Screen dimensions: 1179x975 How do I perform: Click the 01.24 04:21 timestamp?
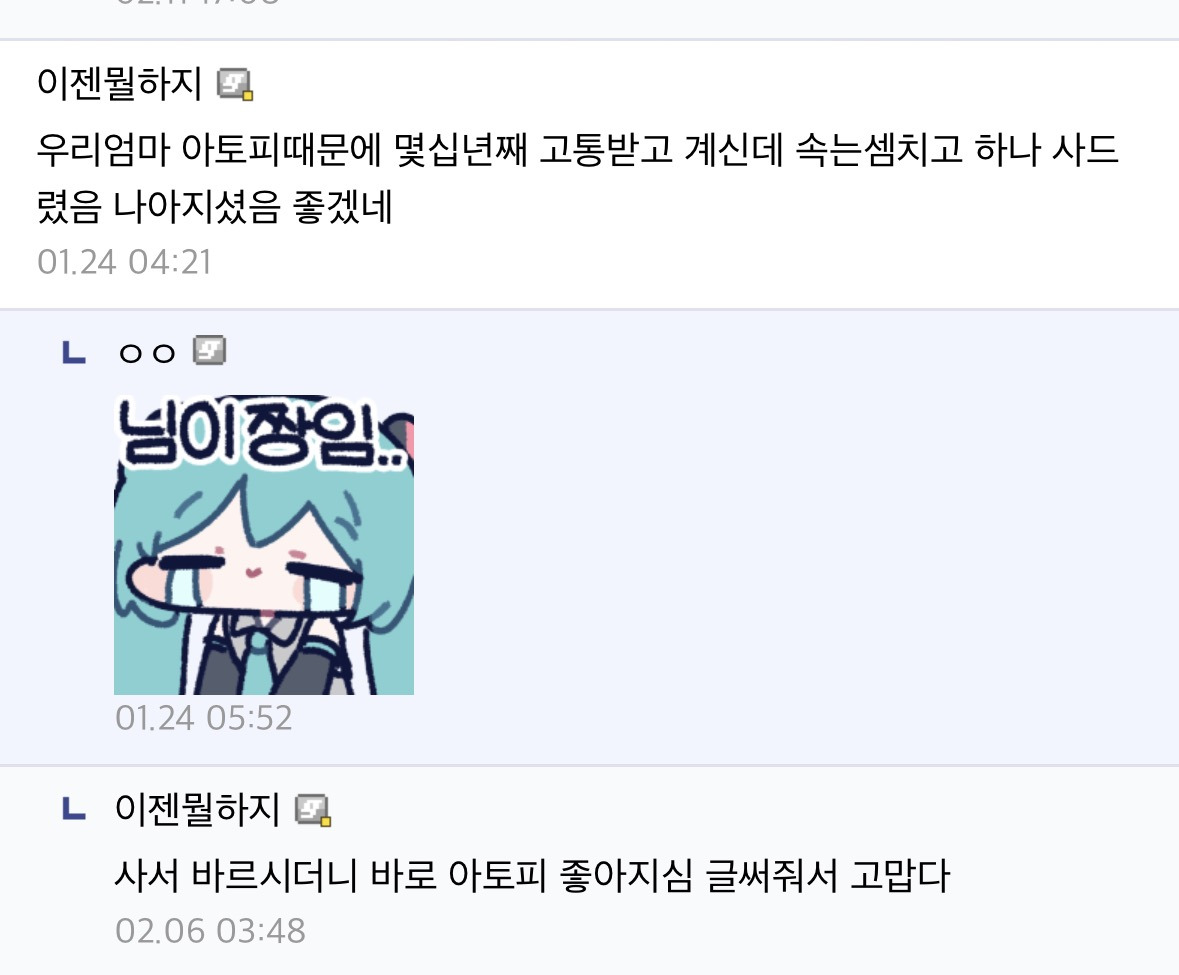[x=124, y=262]
